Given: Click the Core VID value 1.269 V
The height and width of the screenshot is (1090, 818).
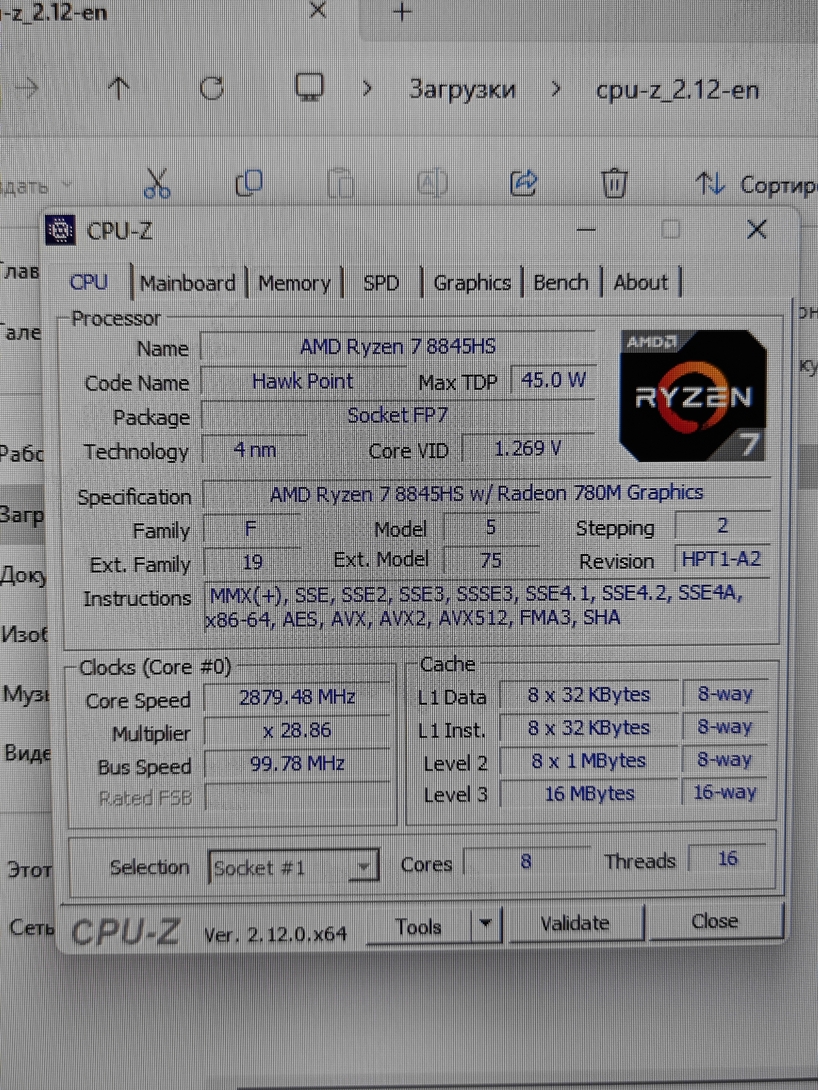Looking at the screenshot, I should (x=527, y=448).
